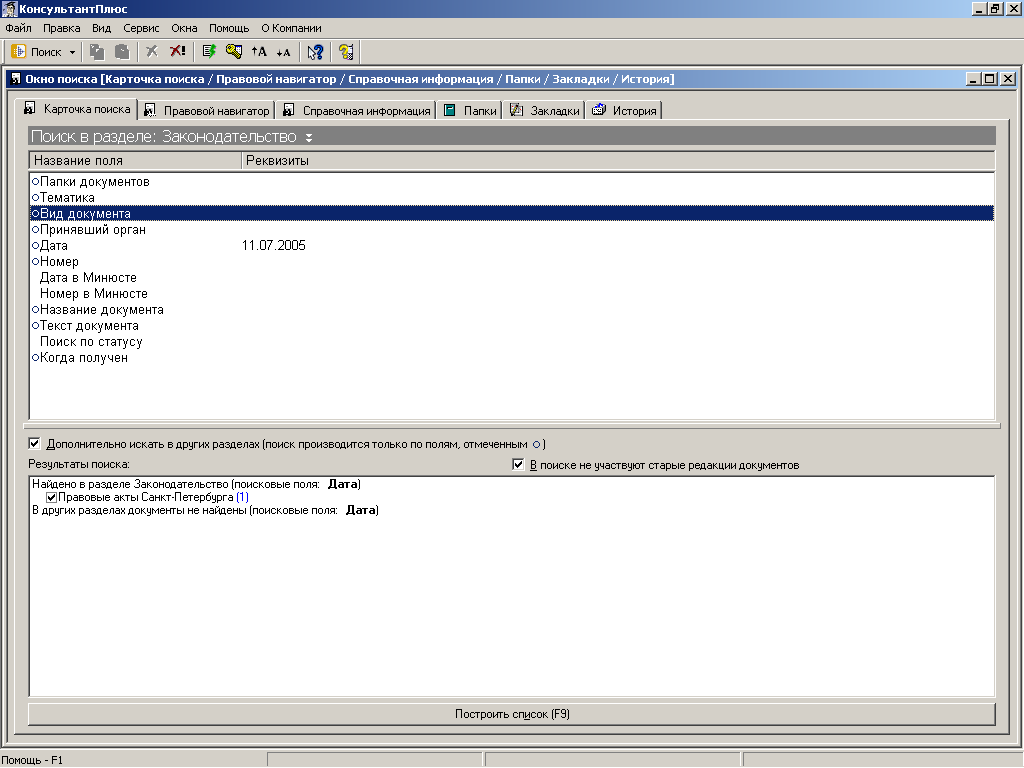Select the Вид документа field row
The height and width of the screenshot is (768, 1024).
[x=512, y=214]
